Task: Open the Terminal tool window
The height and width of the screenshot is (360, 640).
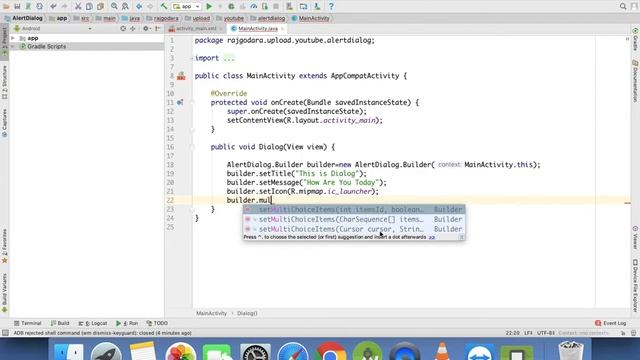Action: [x=27, y=323]
